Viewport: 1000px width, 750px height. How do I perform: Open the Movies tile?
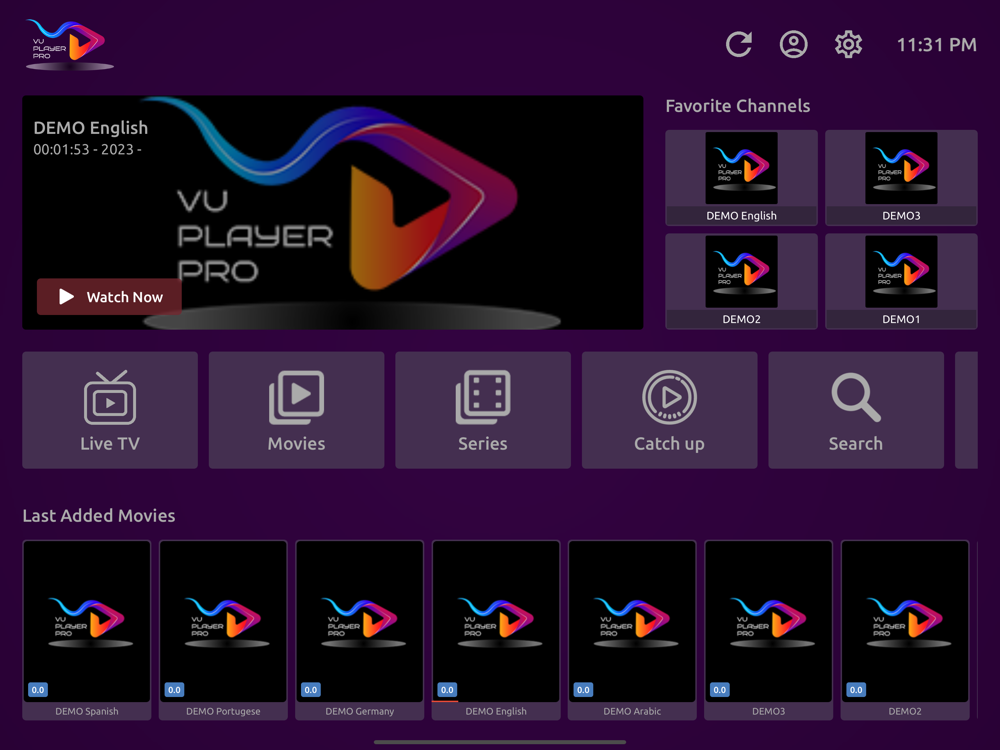(297, 410)
